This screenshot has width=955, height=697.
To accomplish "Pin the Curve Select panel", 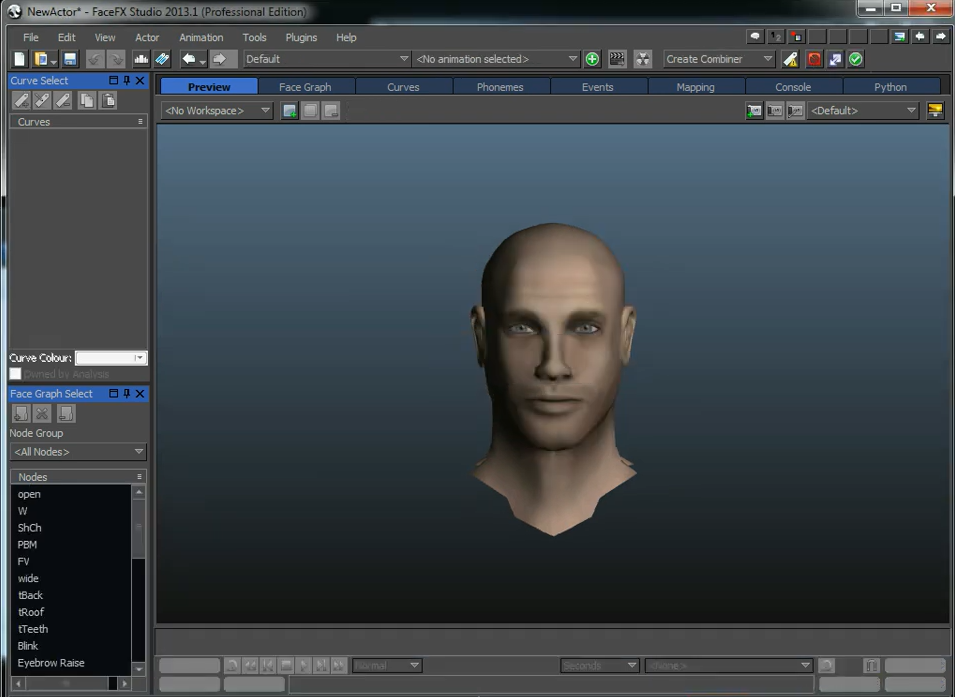I will point(125,80).
